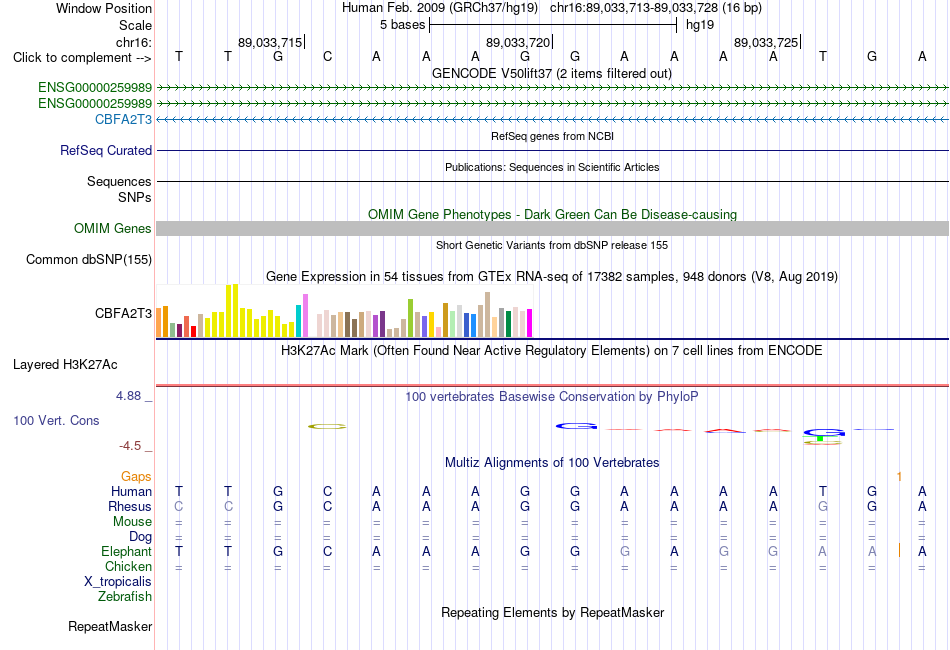Click the RepeatMasker track label
The height and width of the screenshot is (650, 950).
[110, 627]
